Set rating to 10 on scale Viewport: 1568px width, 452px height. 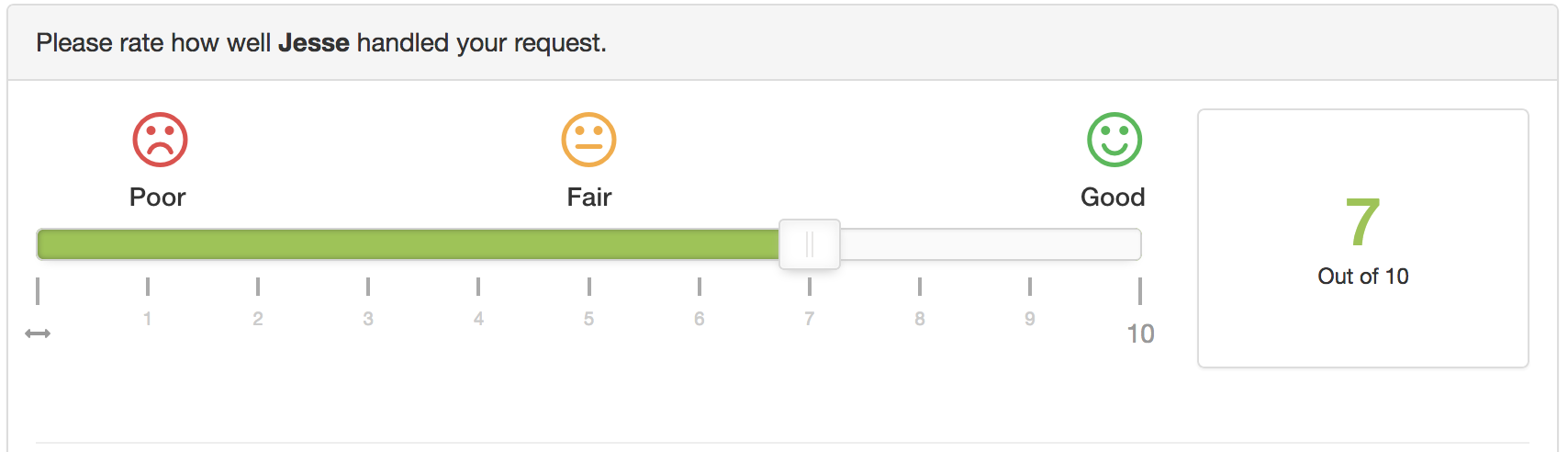click(x=1141, y=333)
